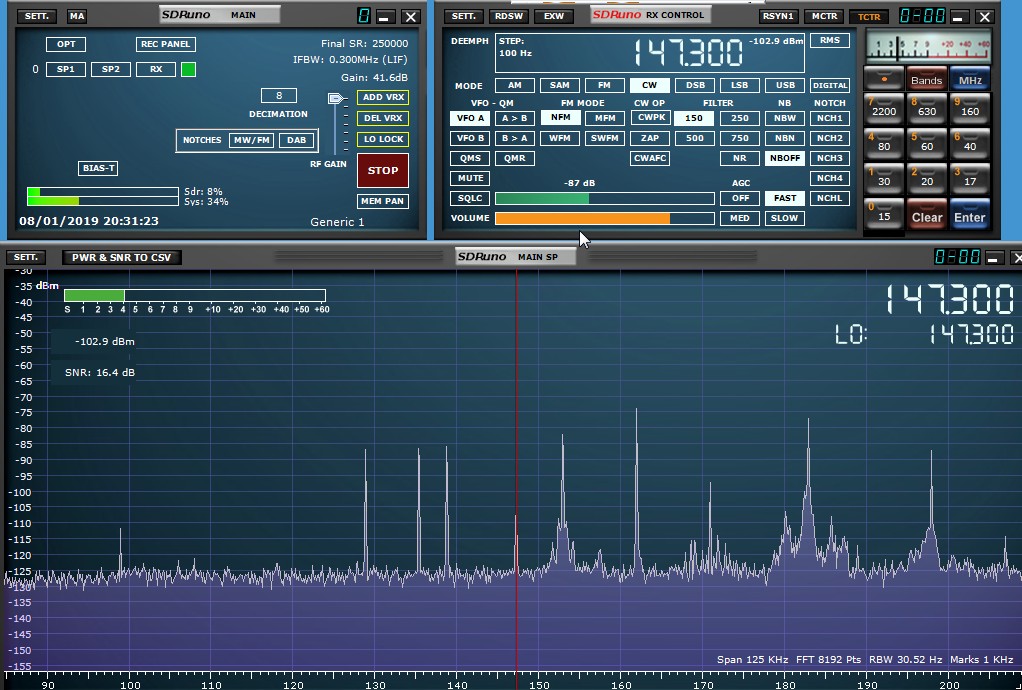The width and height of the screenshot is (1022, 690).
Task: Select the 80 band keypad button
Action: [x=884, y=143]
